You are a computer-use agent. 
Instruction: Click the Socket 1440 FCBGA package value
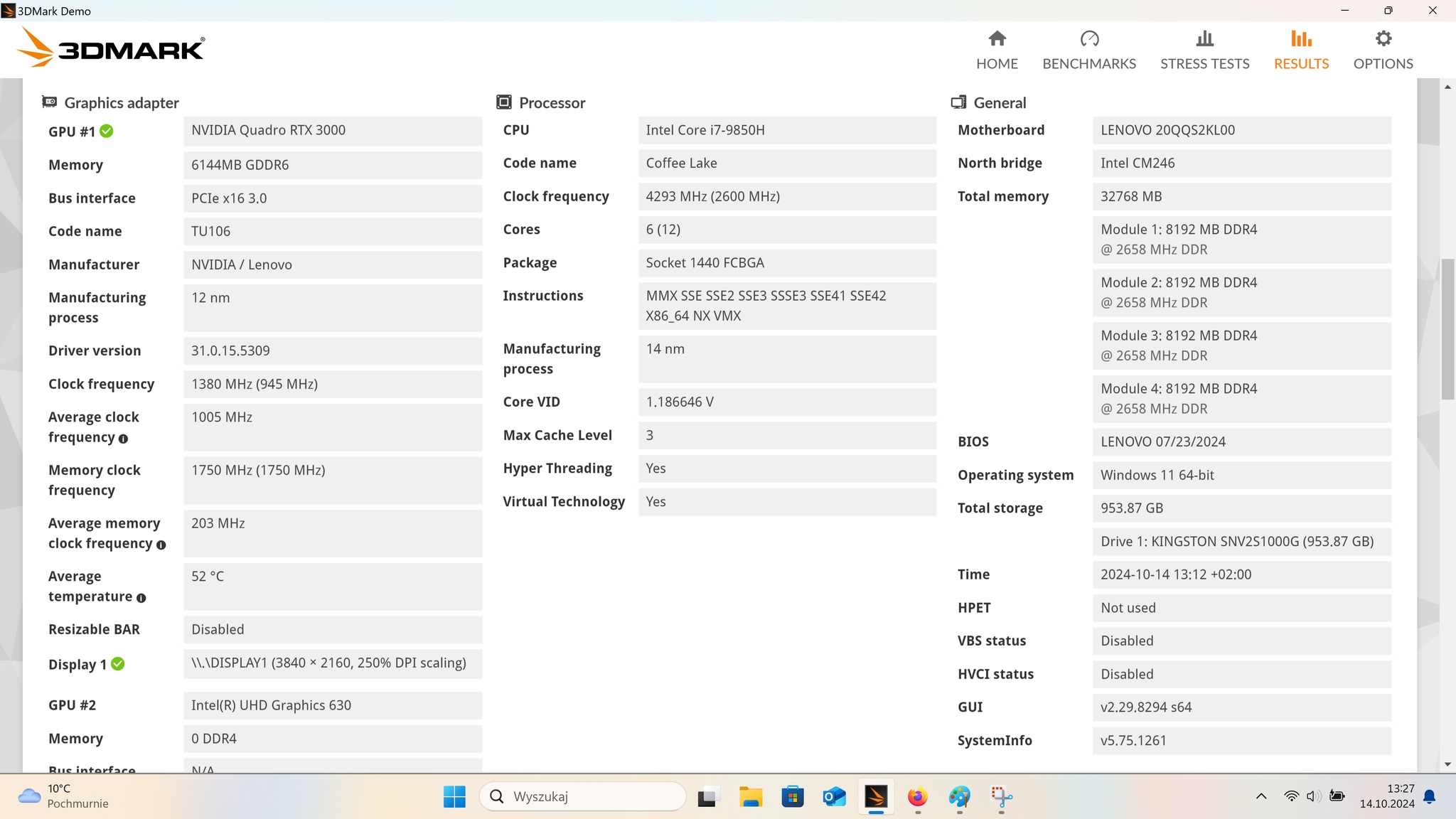click(787, 263)
